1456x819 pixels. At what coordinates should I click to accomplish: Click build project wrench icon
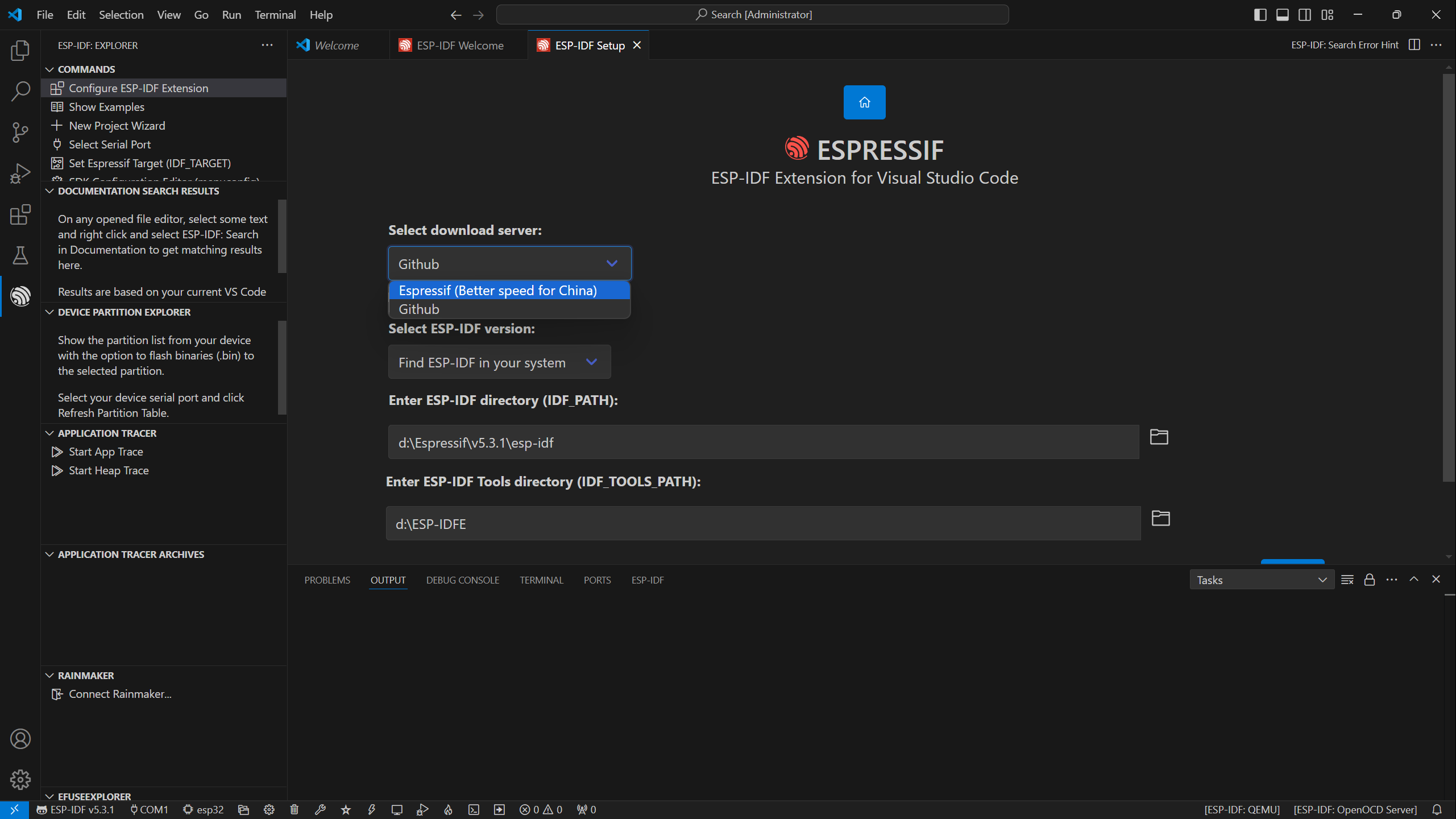pyautogui.click(x=320, y=809)
